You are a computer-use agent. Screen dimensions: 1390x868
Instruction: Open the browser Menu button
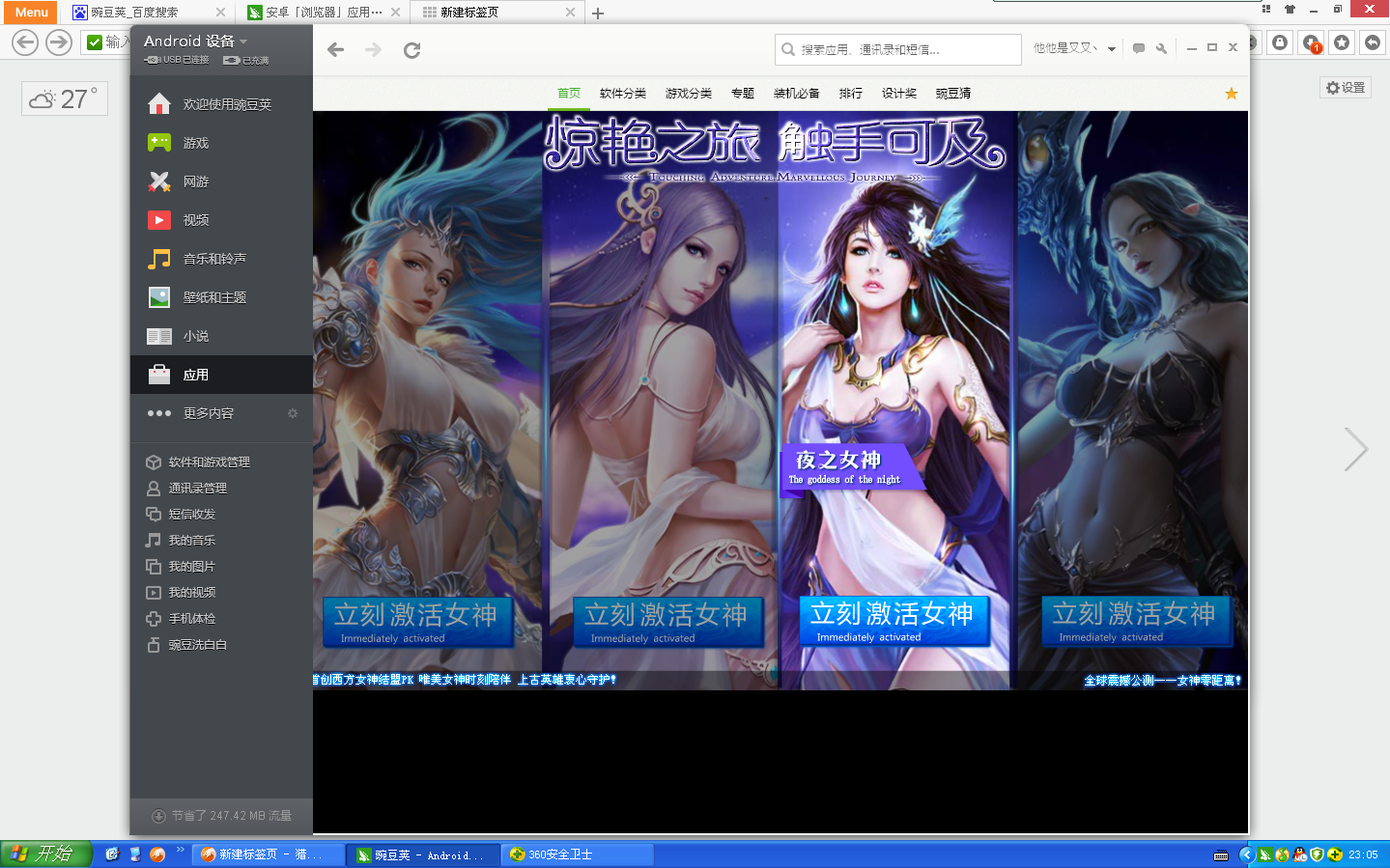click(31, 13)
